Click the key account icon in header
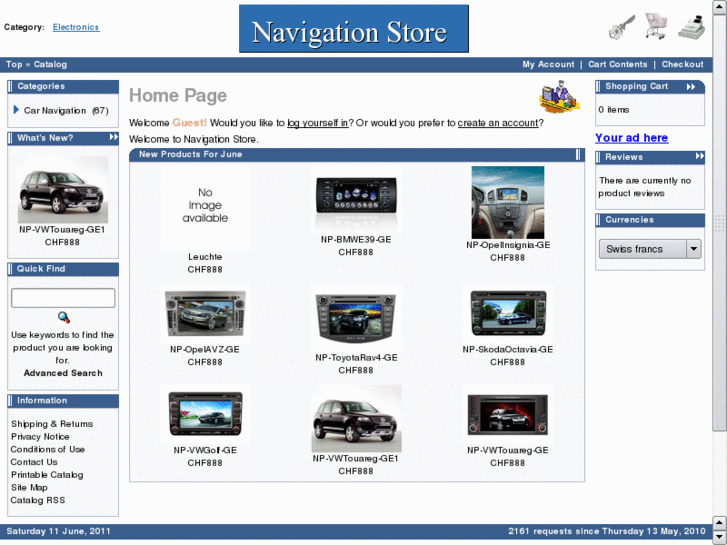 [622, 27]
